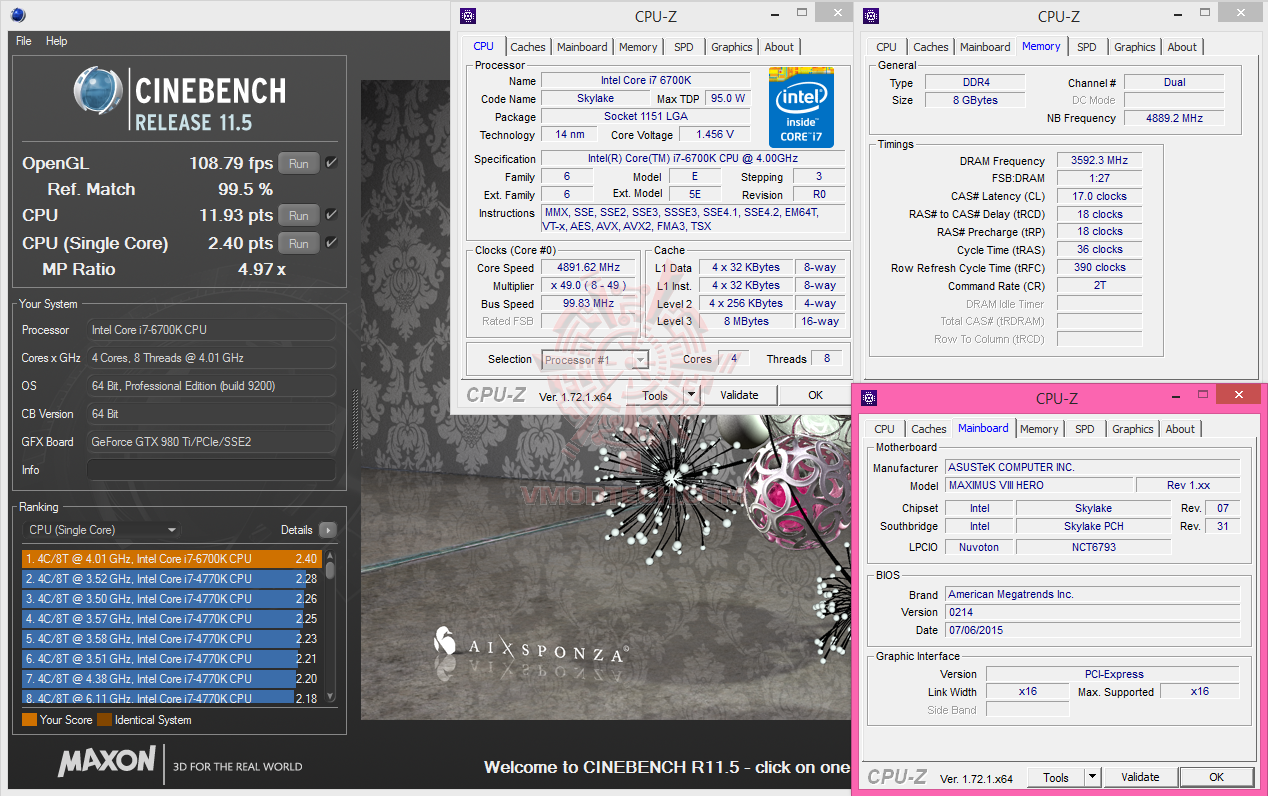The image size is (1268, 796).
Task: Switch to the Graphics tab in the Mainboard window
Action: [x=1133, y=428]
